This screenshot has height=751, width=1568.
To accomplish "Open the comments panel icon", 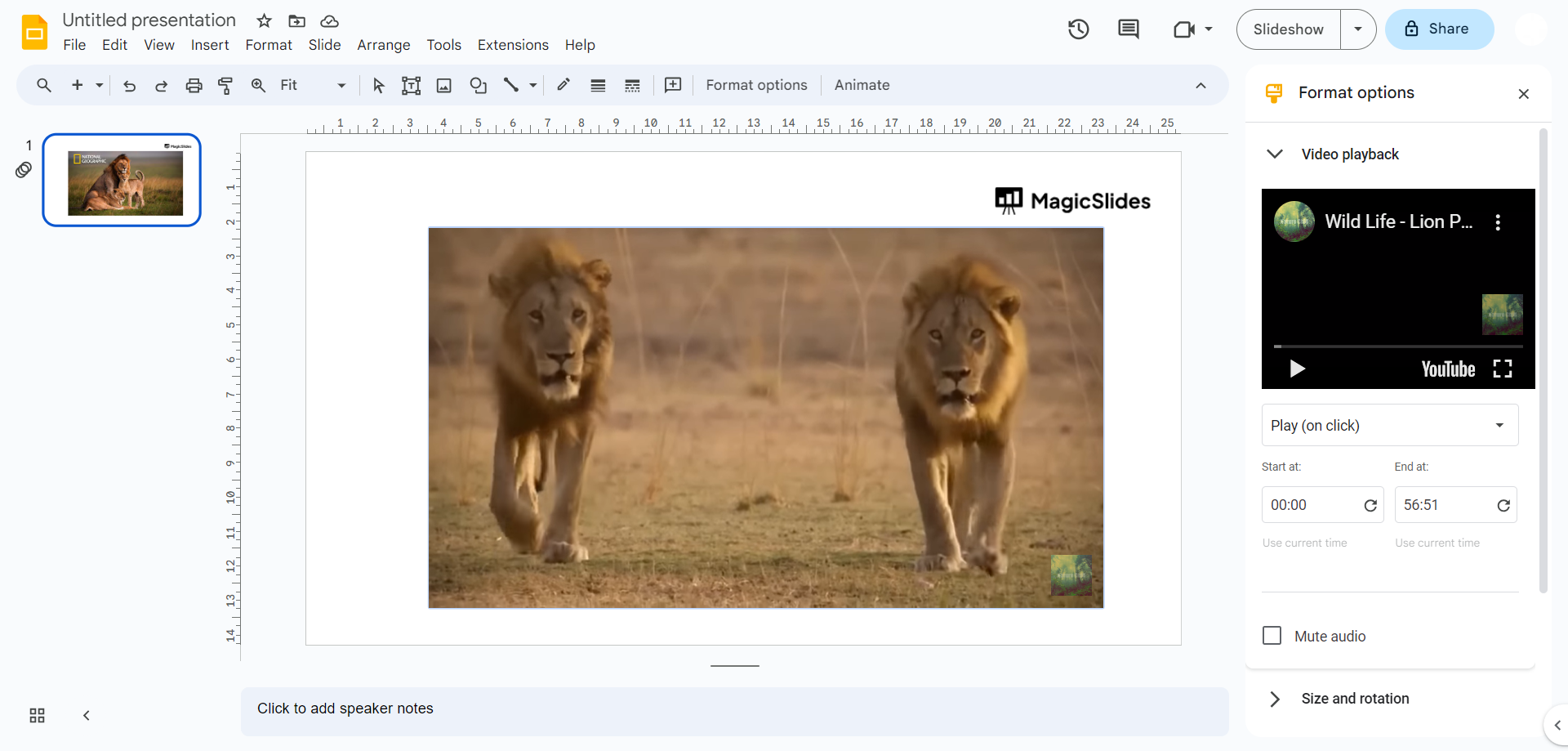I will [1128, 29].
